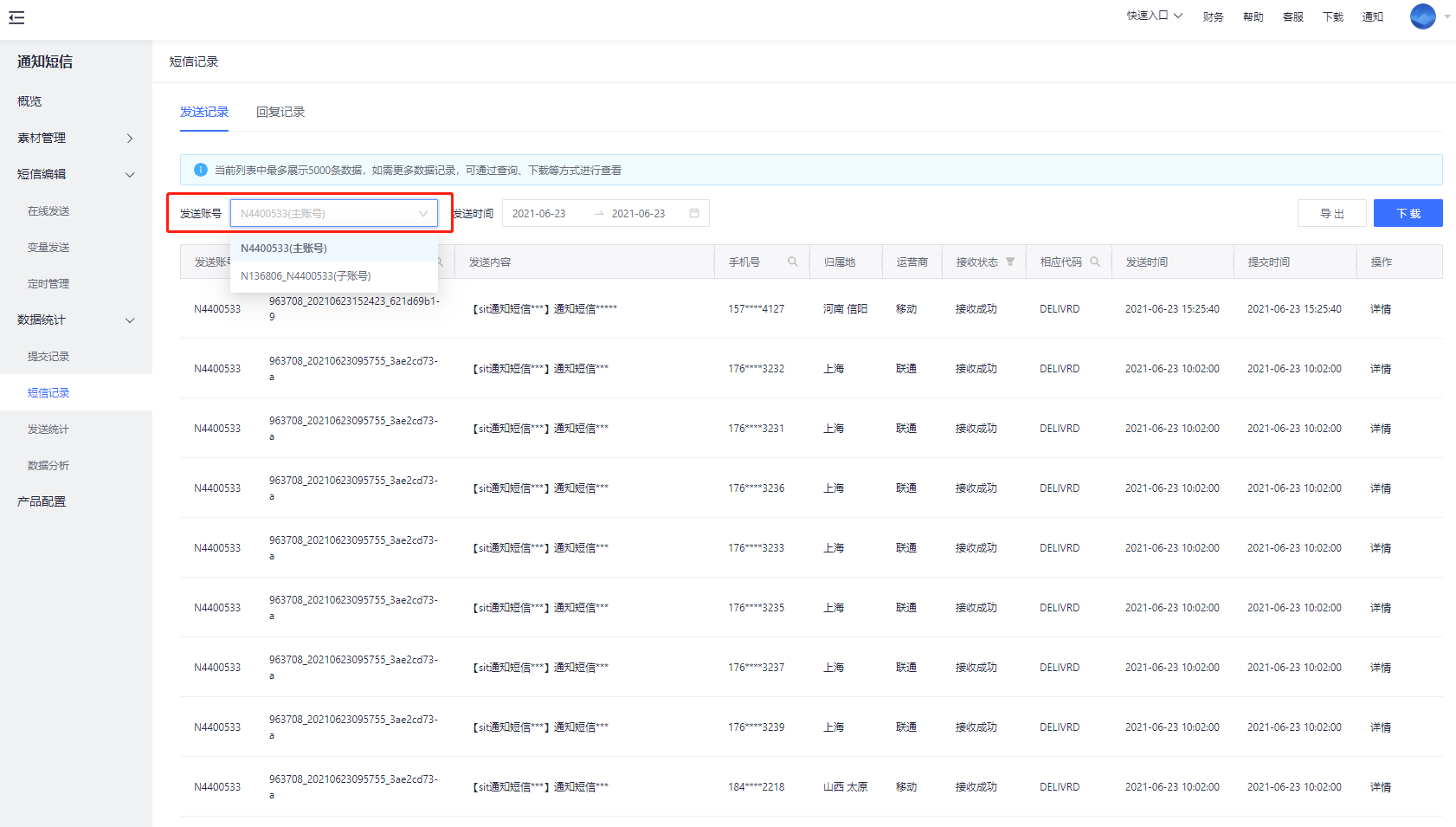
Task: Choose N4400533(主账号) from the dropdown list
Action: (x=334, y=248)
